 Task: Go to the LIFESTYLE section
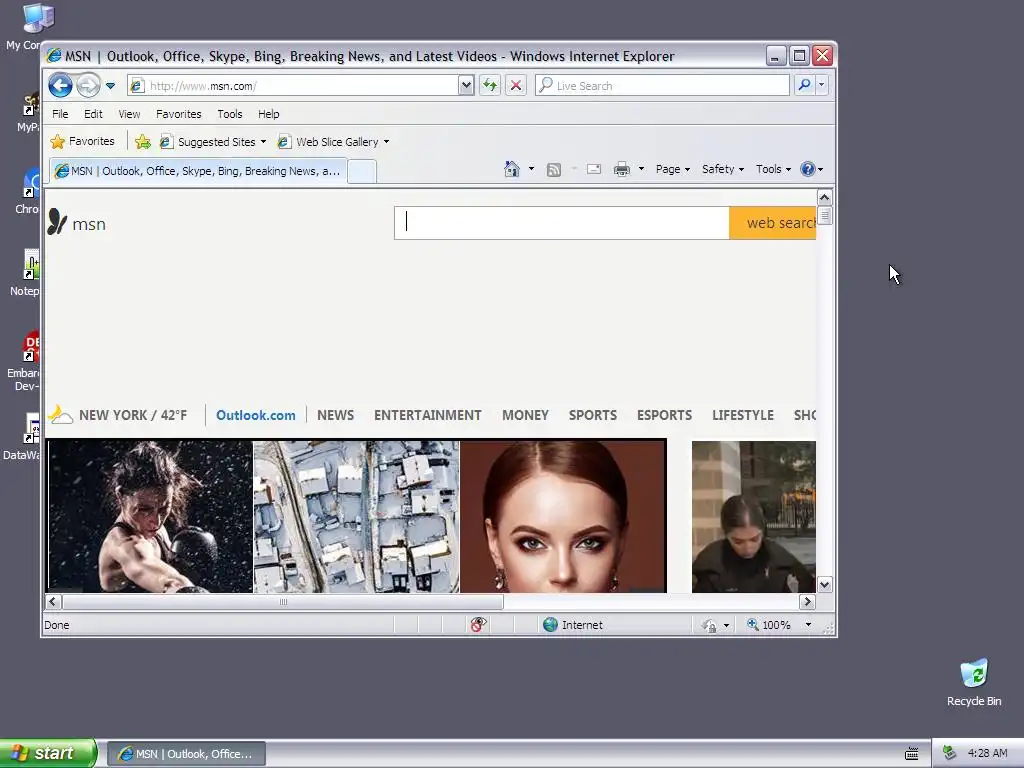[743, 415]
